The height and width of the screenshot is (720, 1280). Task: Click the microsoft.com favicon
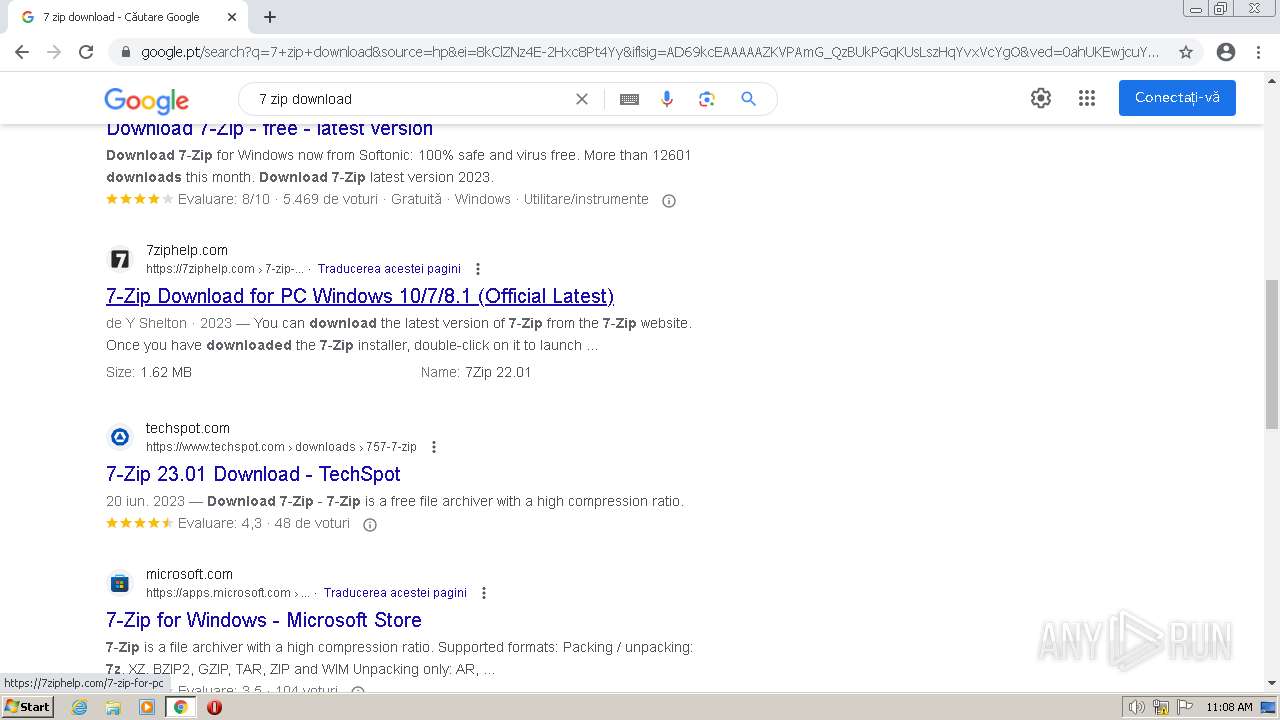(120, 583)
